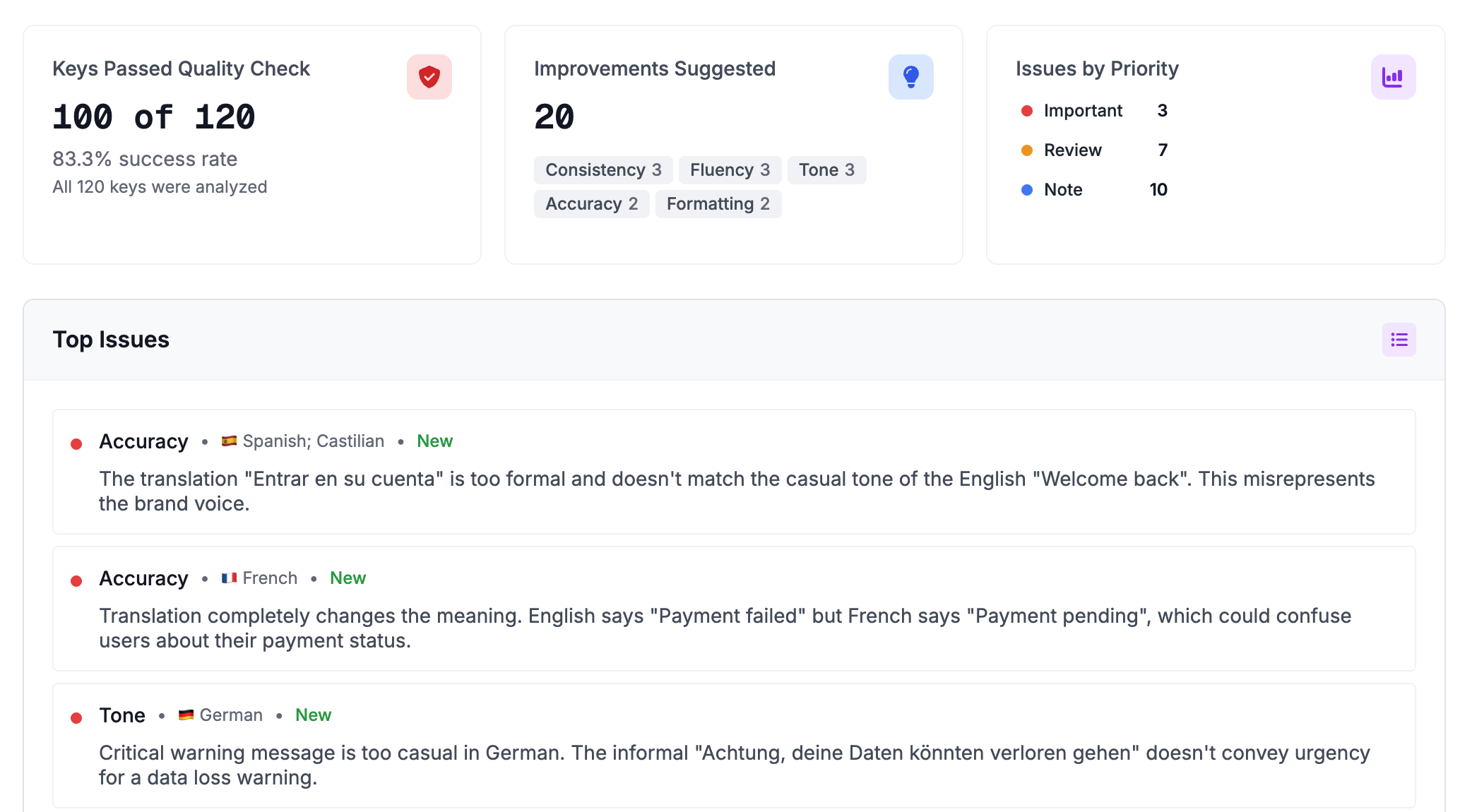Screen dimensions: 1472x812
Task: Select the Consistency 3 category tag
Action: [x=603, y=170]
